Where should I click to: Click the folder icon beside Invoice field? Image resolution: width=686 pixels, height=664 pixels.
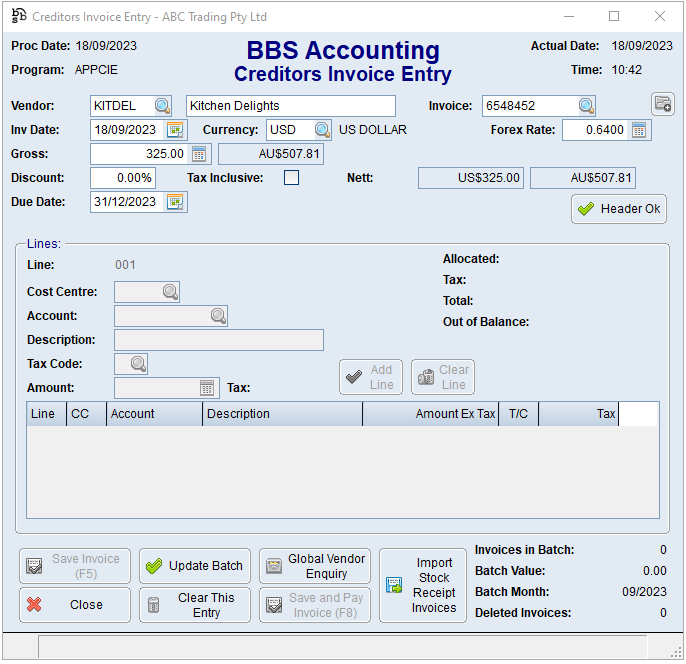tap(663, 104)
